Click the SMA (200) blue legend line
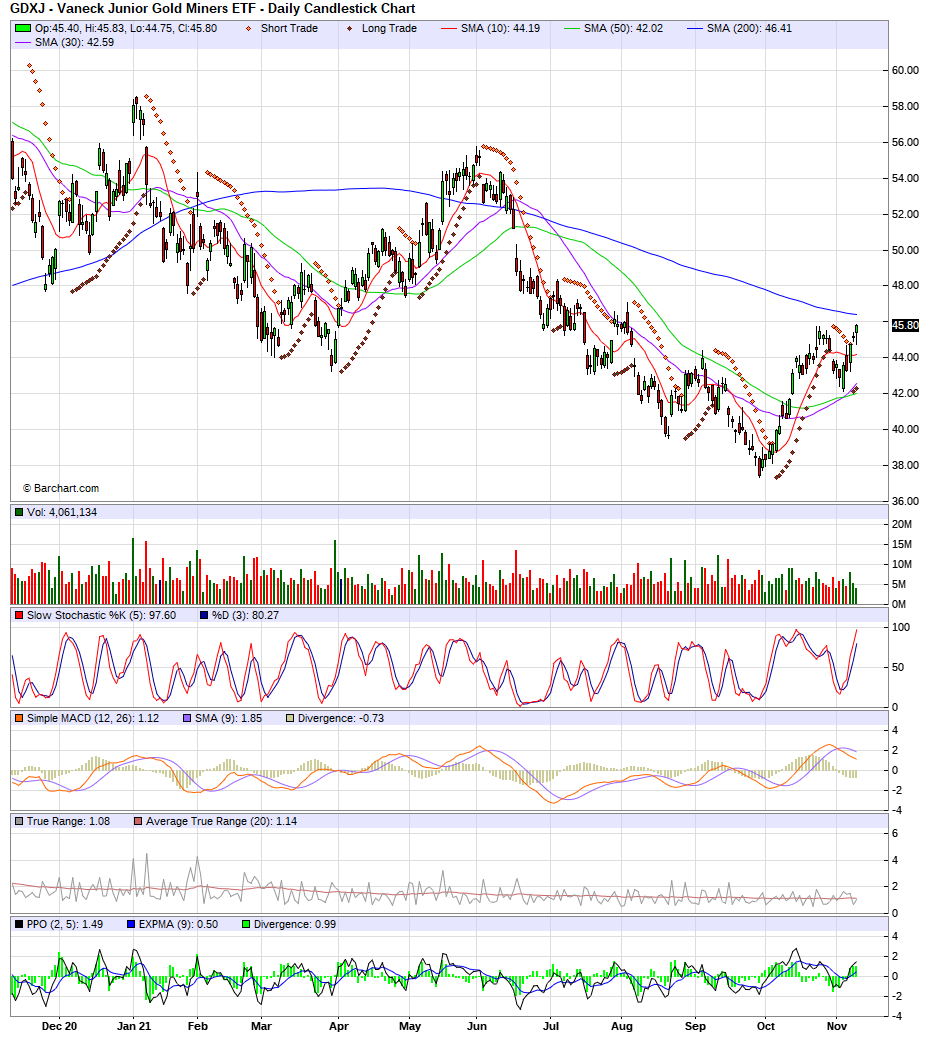The width and height of the screenshot is (930, 1057). tap(695, 28)
